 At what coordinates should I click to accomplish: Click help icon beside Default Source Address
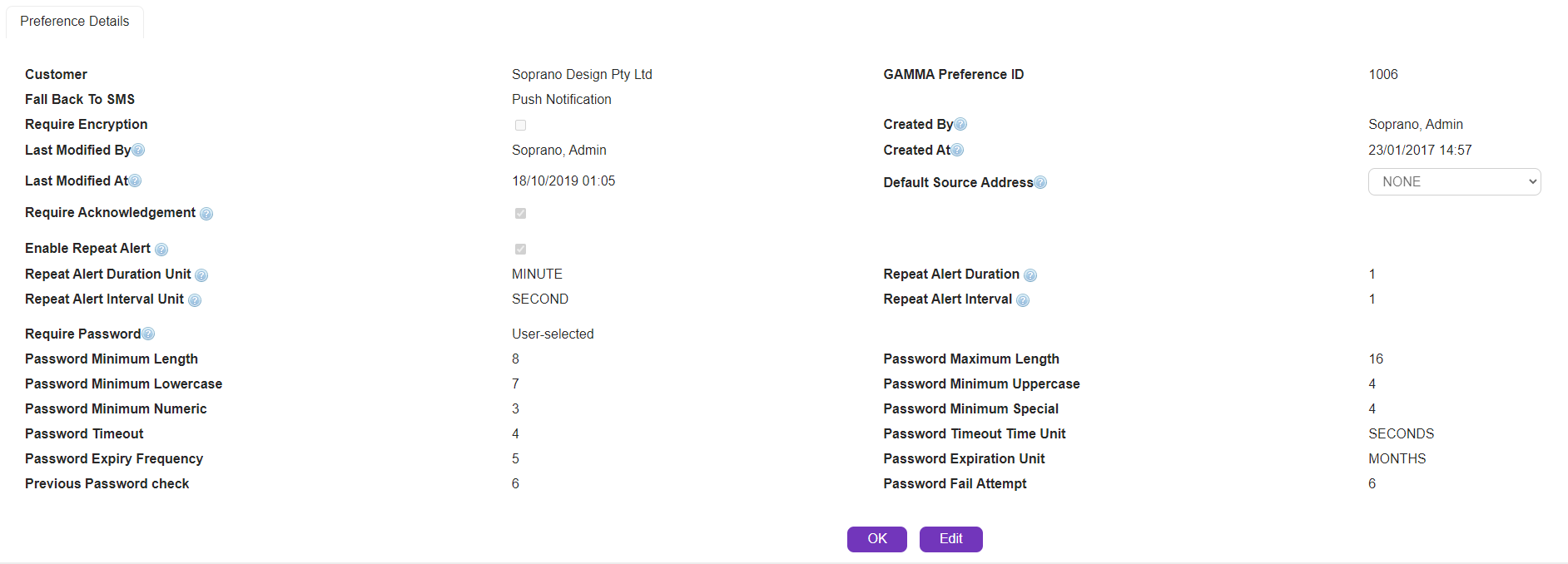pos(1040,183)
